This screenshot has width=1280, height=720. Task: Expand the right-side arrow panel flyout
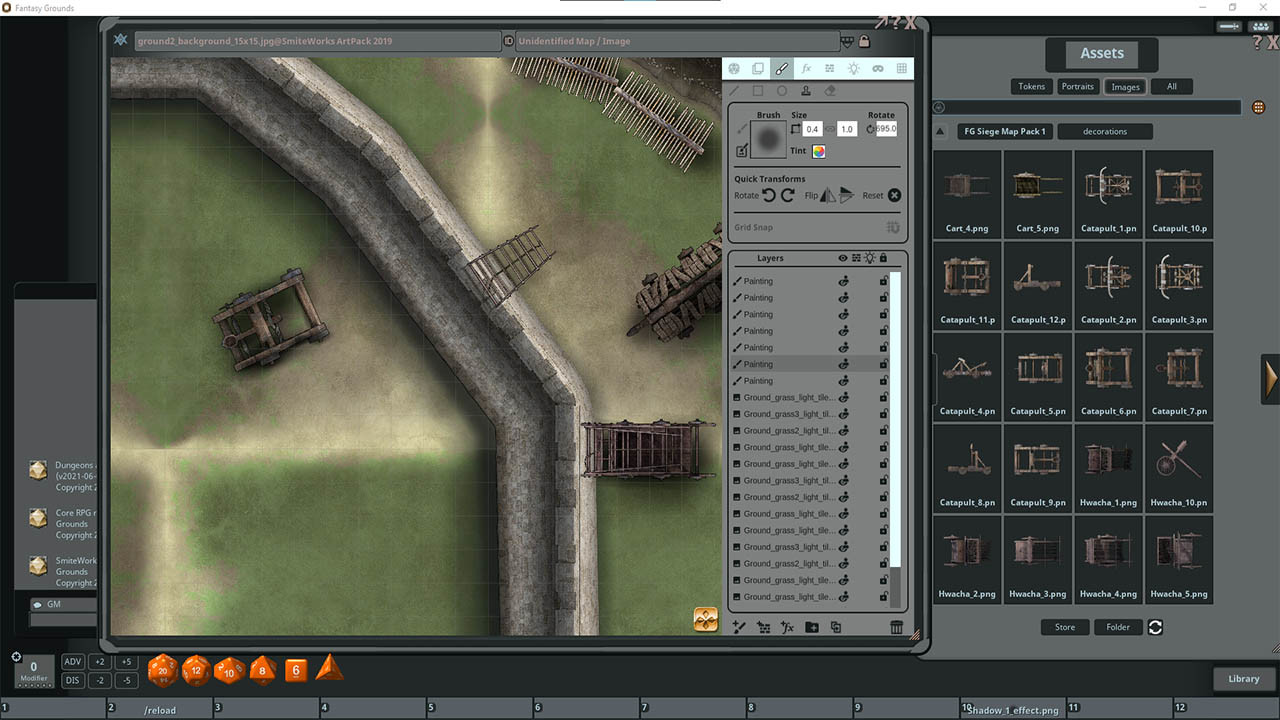(x=1269, y=380)
